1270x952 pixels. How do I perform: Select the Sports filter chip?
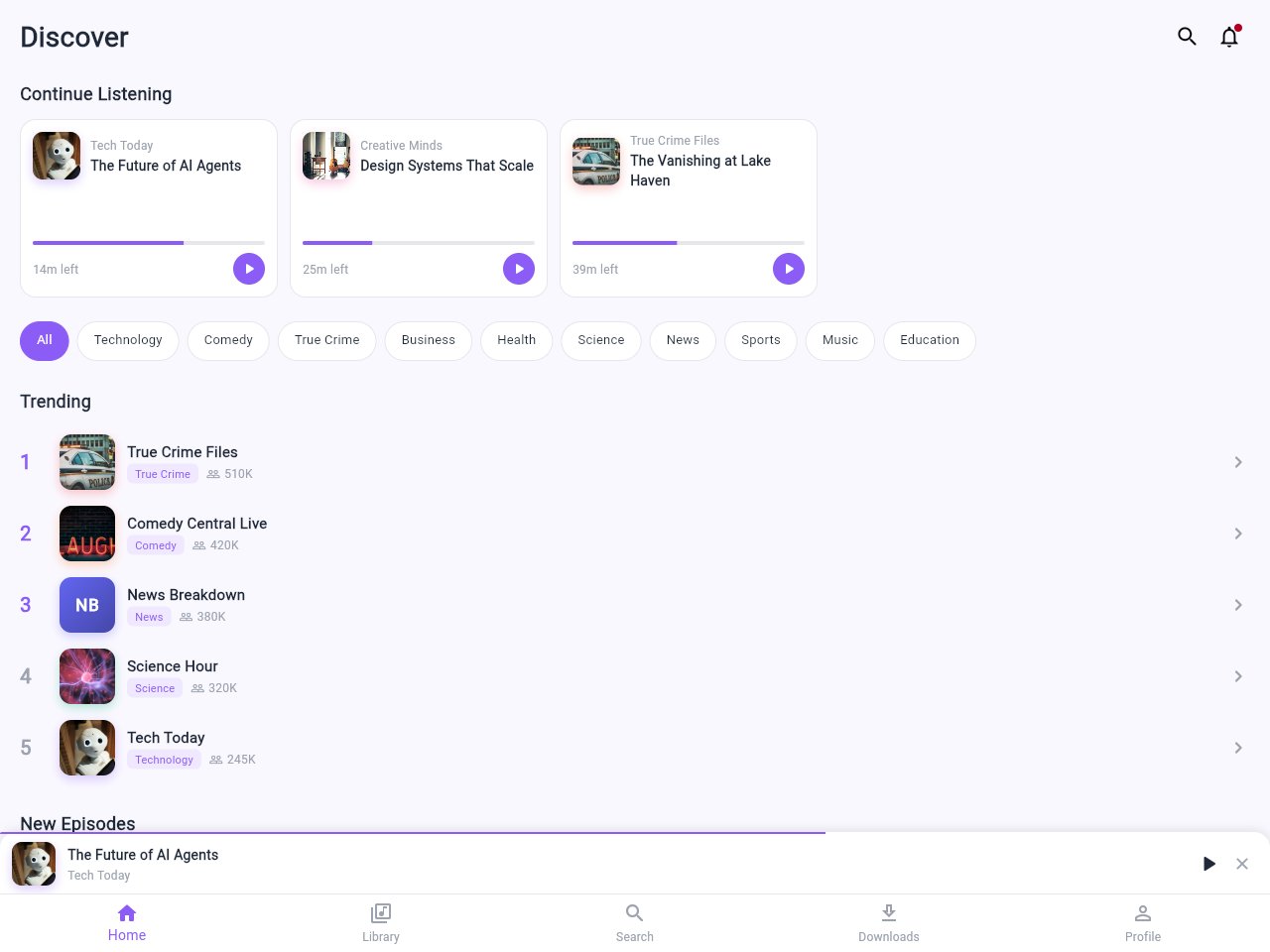pyautogui.click(x=761, y=340)
